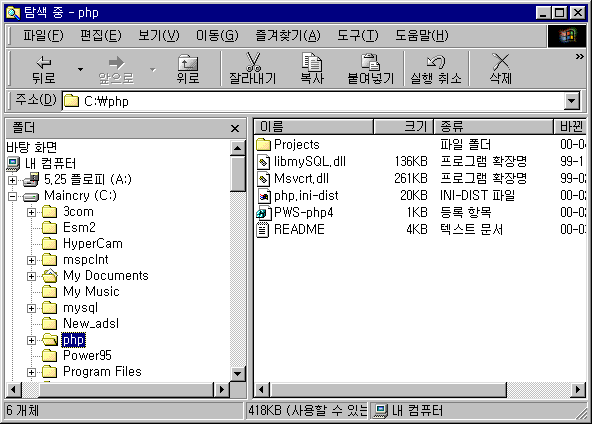This screenshot has width=592, height=424.
Task: Select the New_adsl folder in tree
Action: (x=91, y=324)
